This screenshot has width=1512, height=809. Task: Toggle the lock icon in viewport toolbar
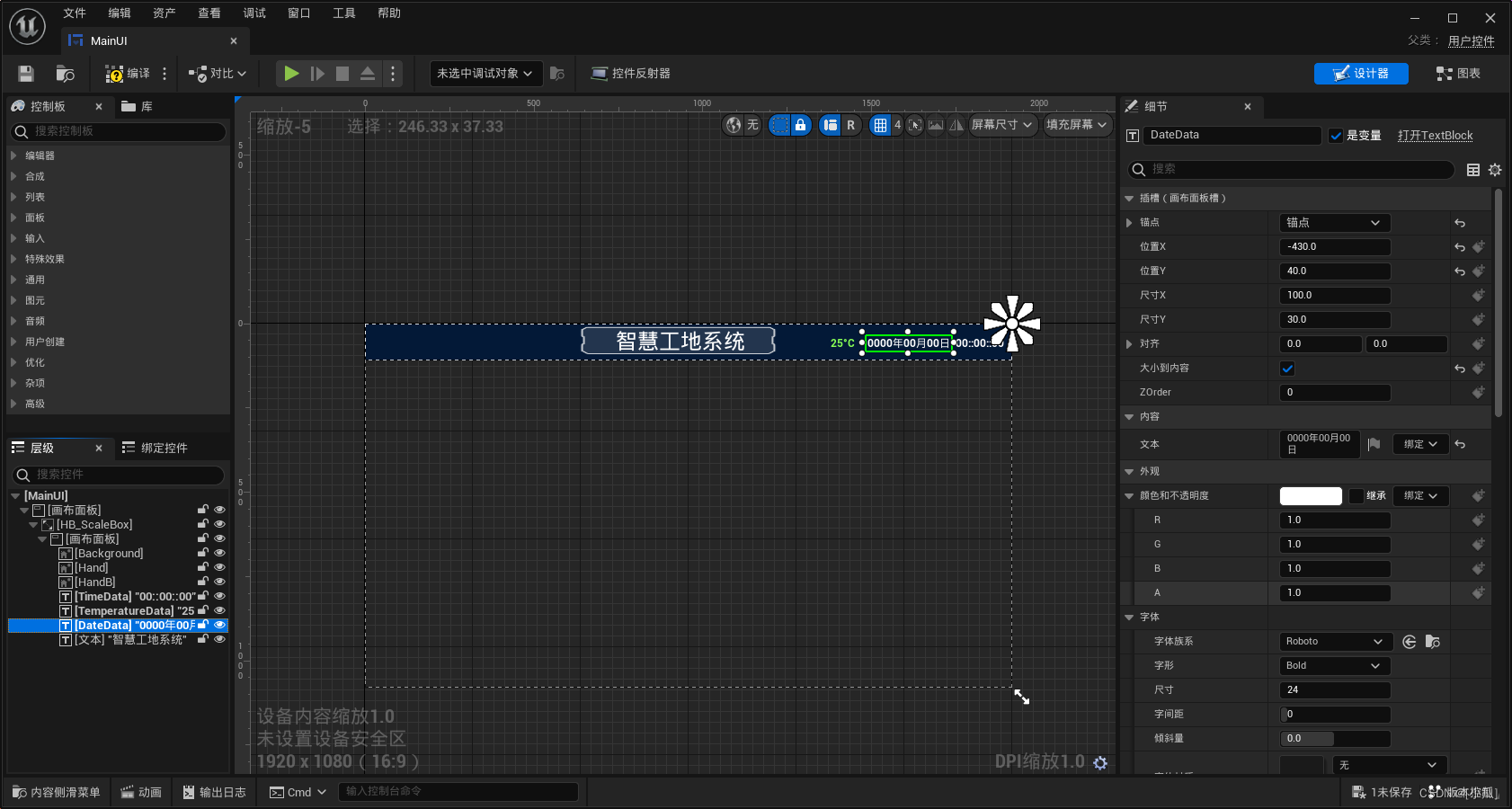(x=800, y=125)
